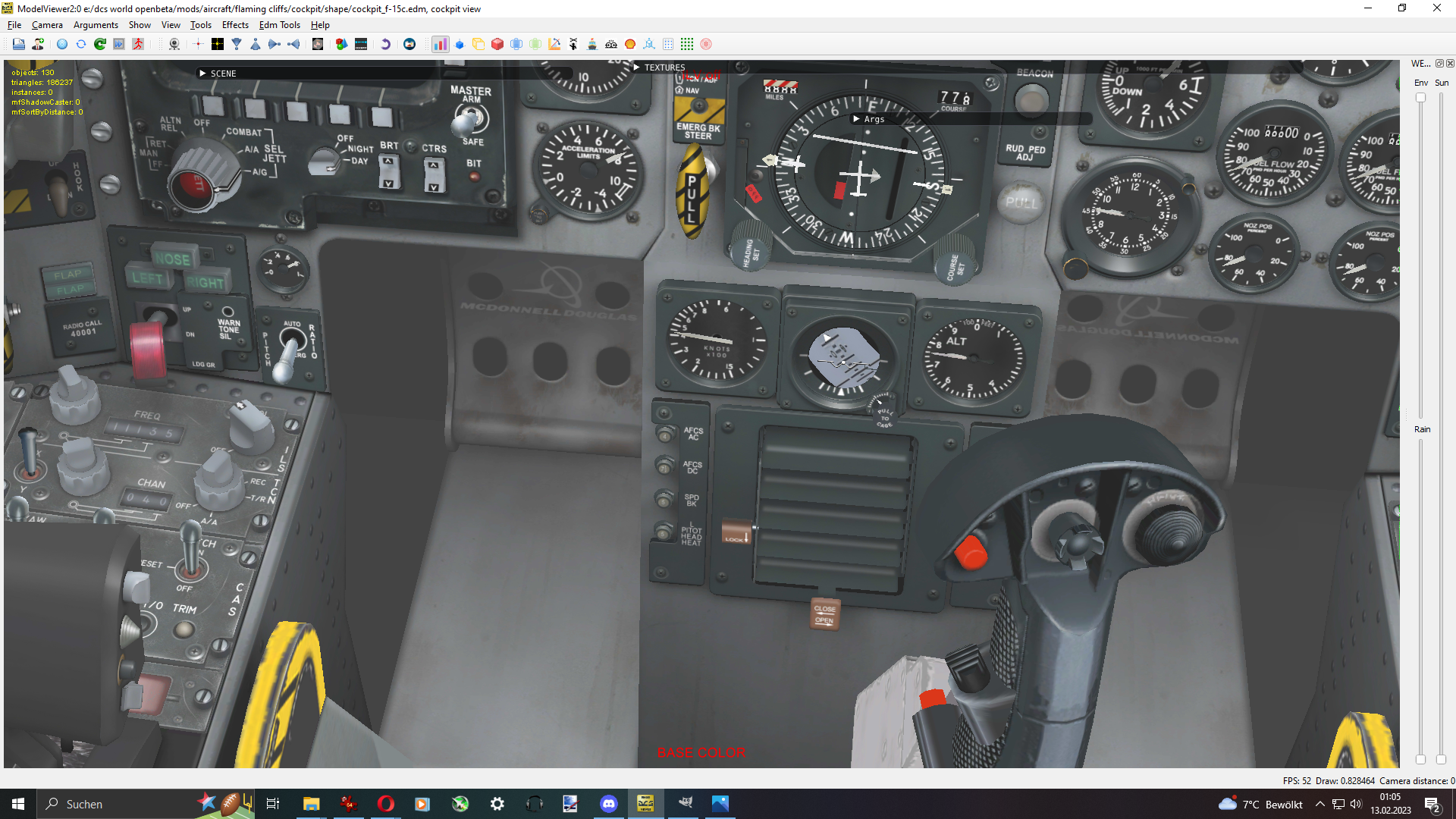This screenshot has height=819, width=1456.
Task: Click the blue transparent box icon
Action: tap(516, 44)
